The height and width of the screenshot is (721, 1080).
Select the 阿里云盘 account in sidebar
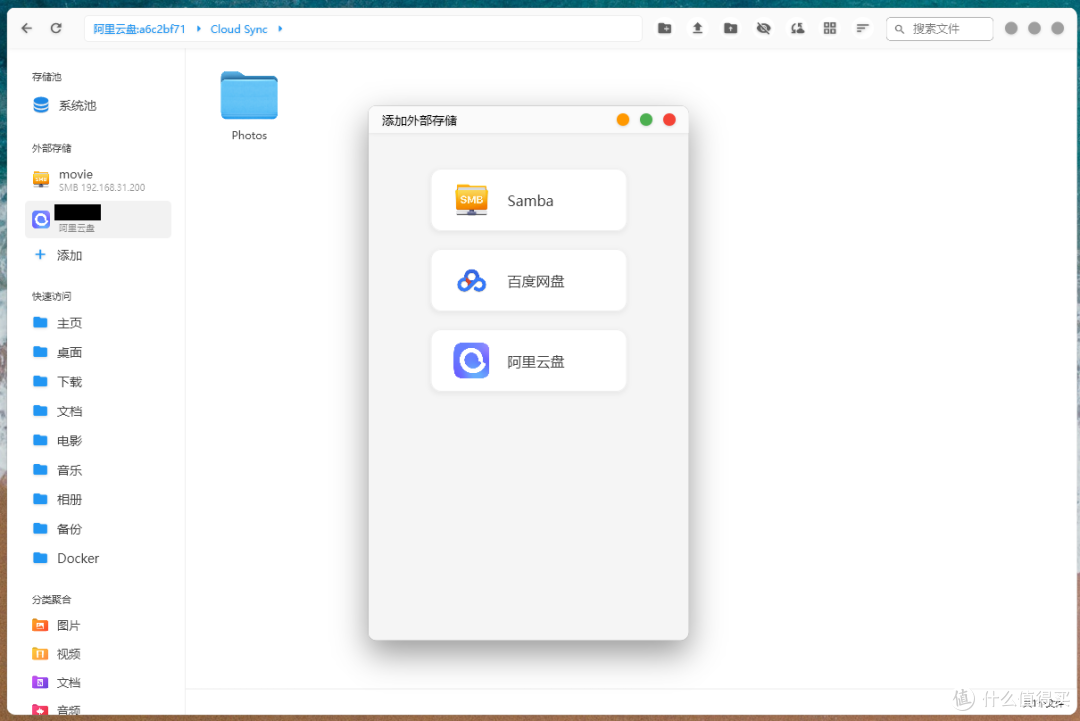[98, 220]
